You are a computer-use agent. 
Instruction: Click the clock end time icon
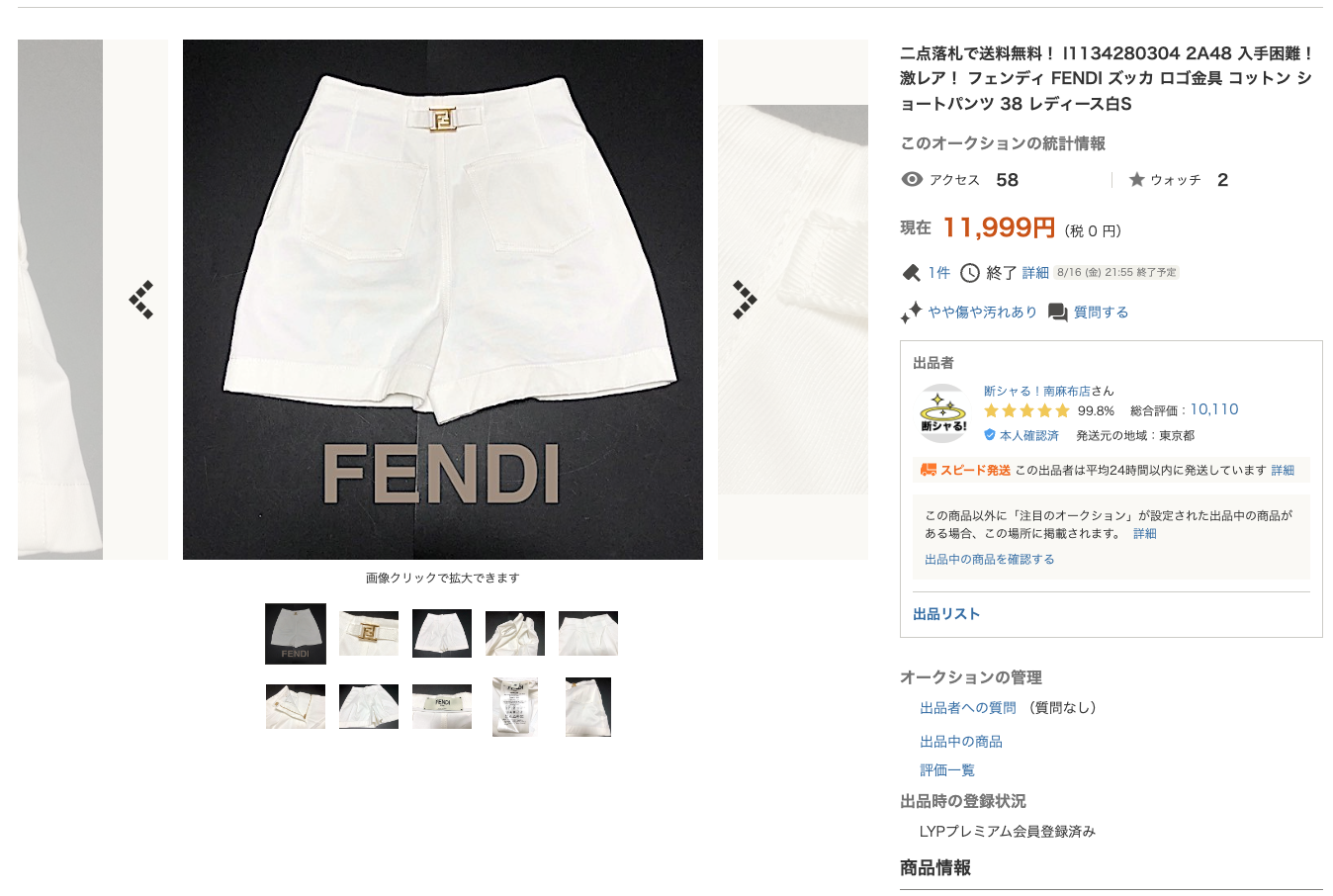coord(970,273)
